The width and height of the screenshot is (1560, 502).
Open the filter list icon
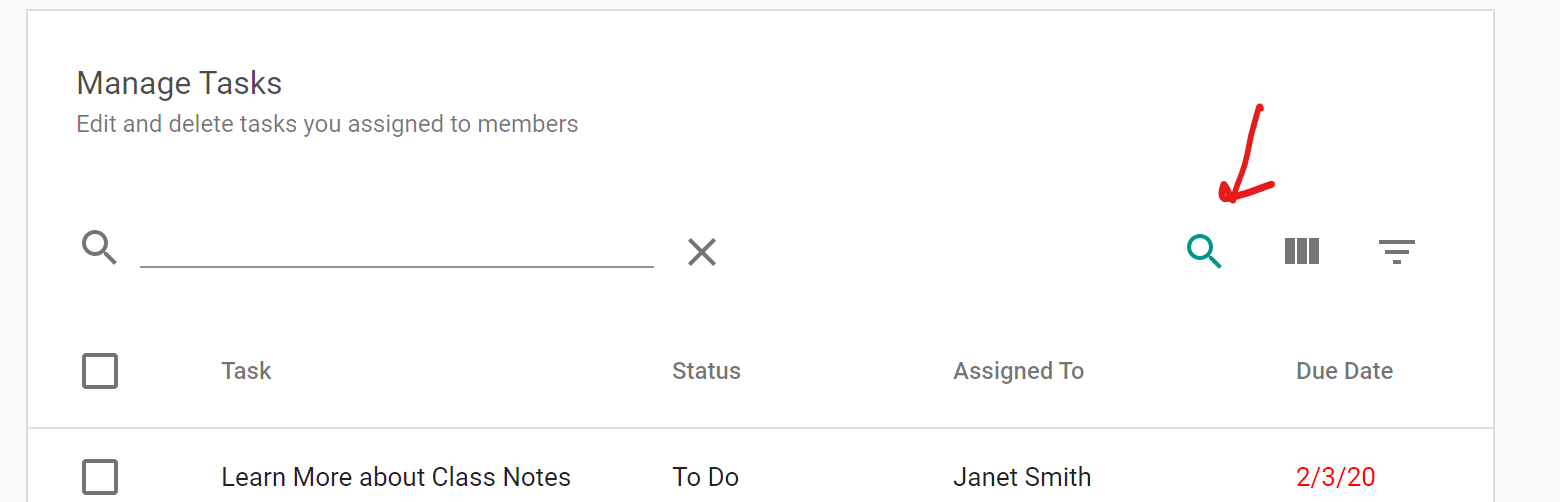point(1397,251)
